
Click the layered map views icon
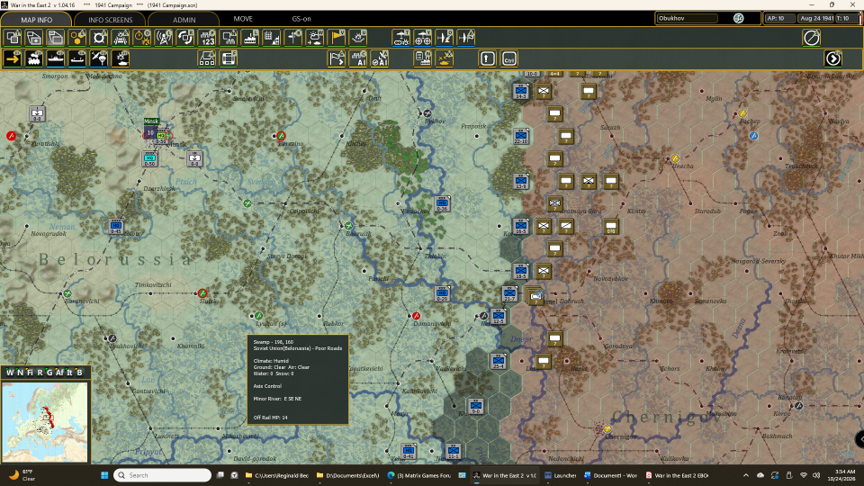pyautogui.click(x=56, y=37)
